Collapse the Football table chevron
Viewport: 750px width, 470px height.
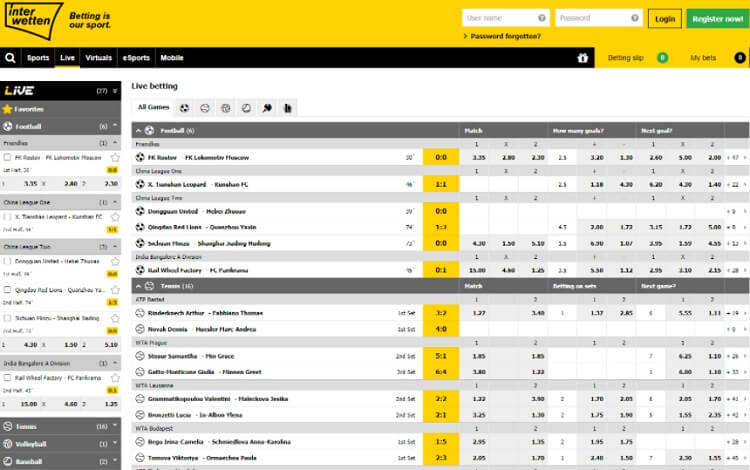[138, 131]
